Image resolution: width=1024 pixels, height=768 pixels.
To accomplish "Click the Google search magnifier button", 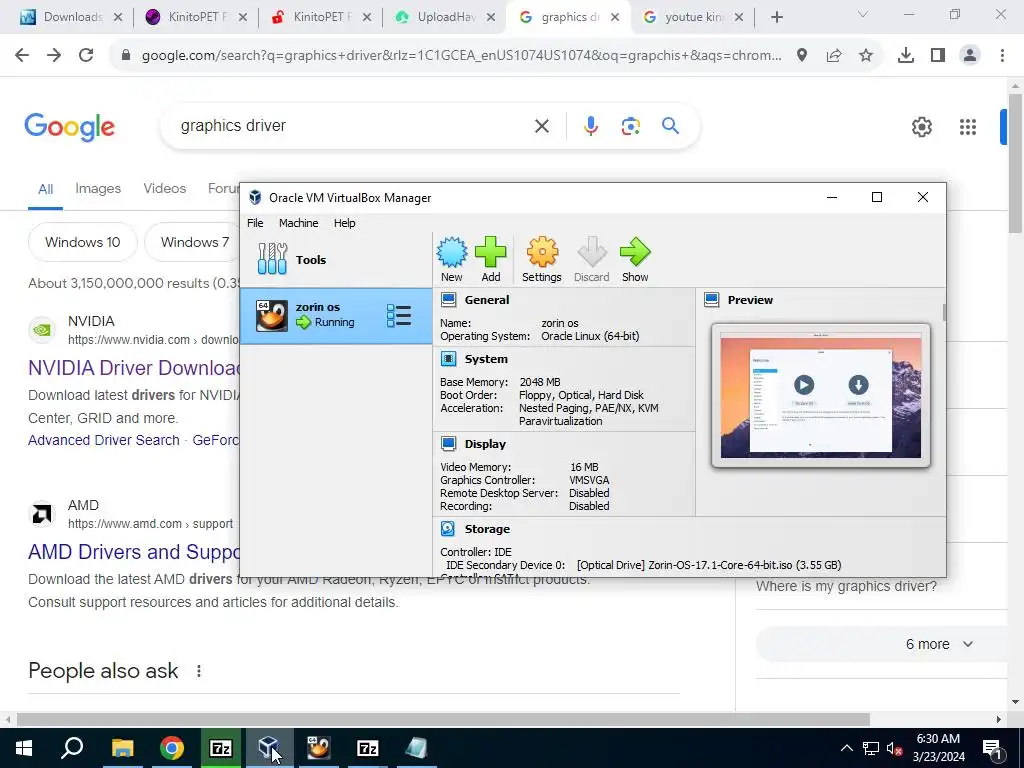I will coord(670,125).
